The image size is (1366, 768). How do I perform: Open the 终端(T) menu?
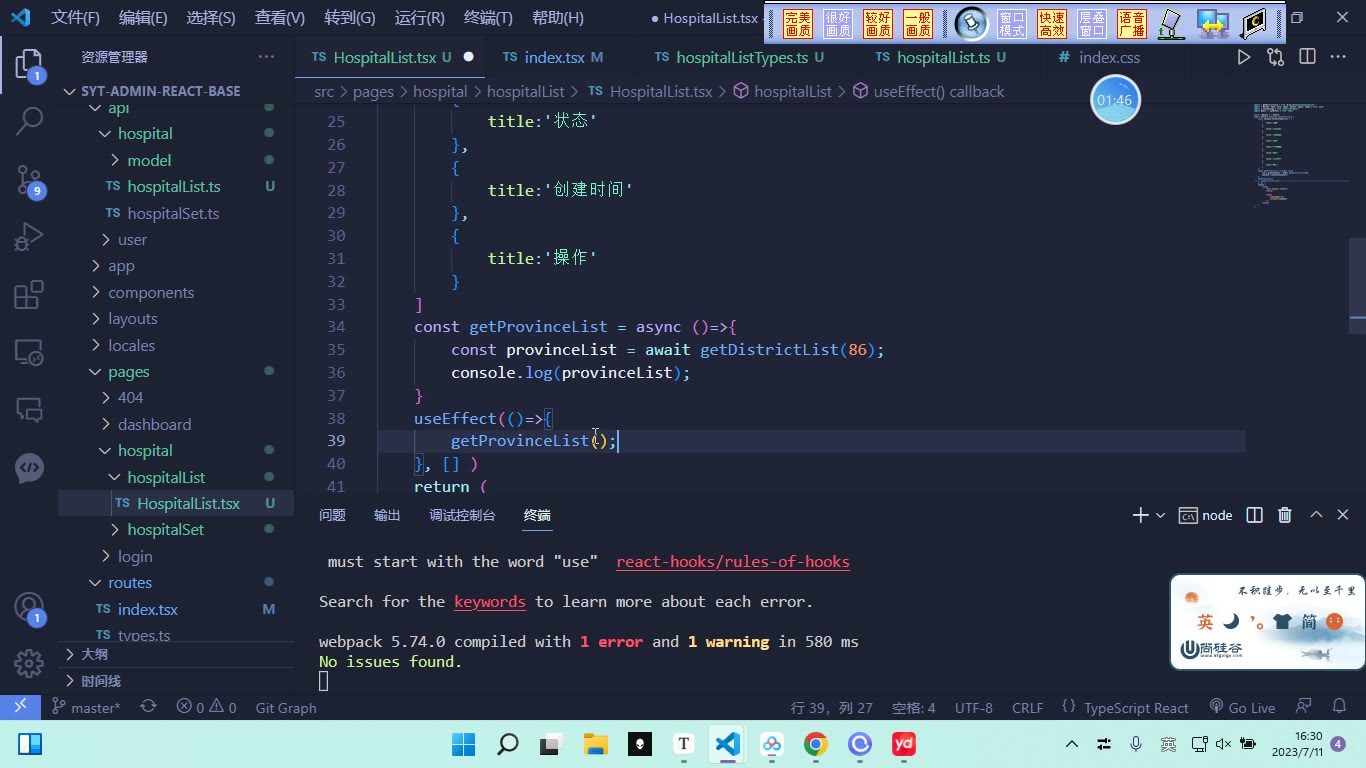point(488,18)
